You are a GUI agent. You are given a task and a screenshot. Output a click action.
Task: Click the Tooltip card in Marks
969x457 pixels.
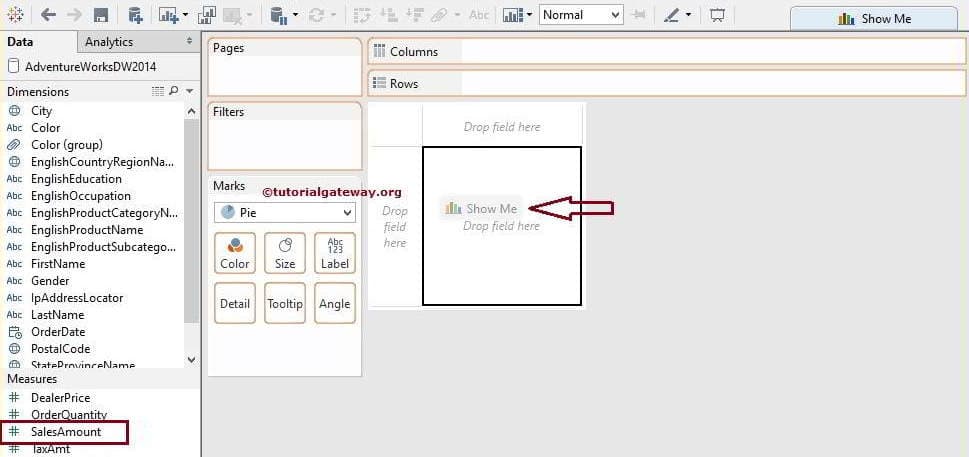285,303
